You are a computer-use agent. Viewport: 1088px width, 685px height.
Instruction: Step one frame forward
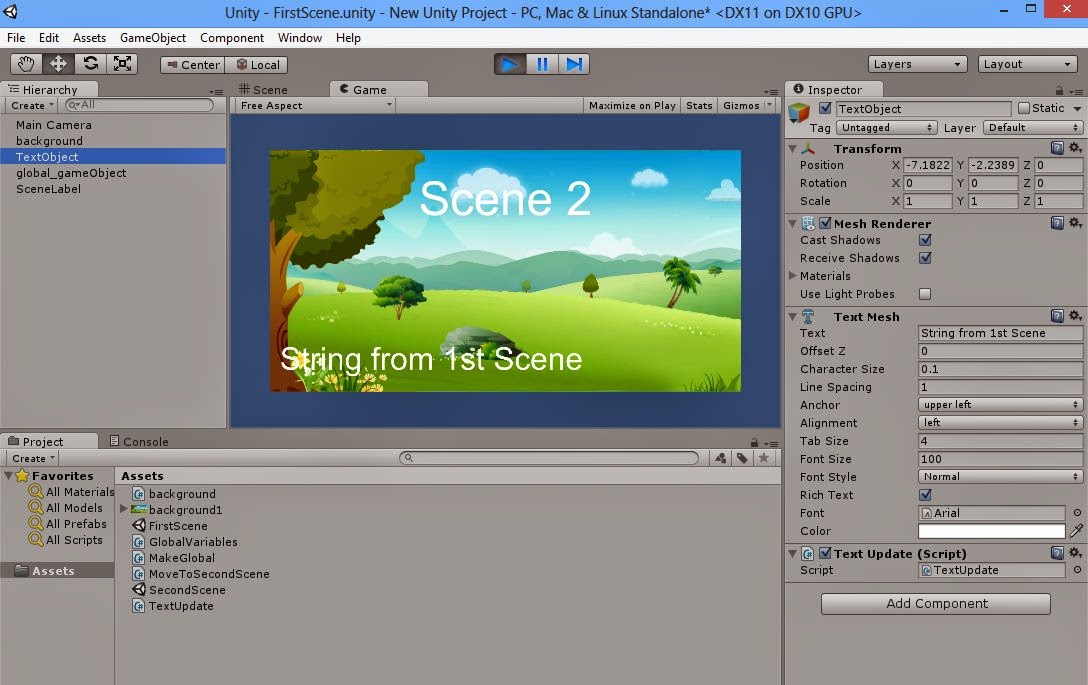coord(573,63)
